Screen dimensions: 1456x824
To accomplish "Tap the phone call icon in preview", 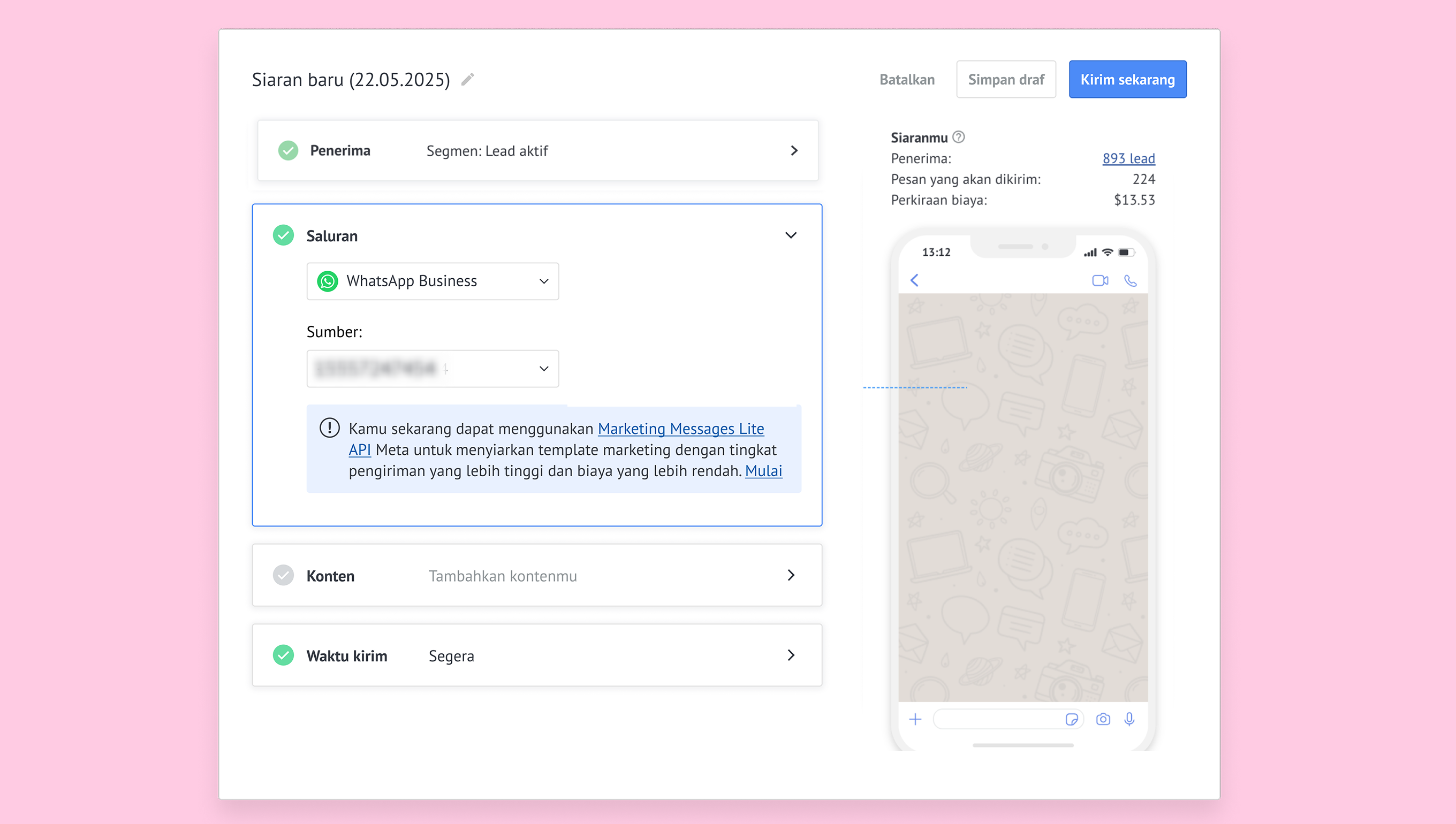I will coord(1130,281).
